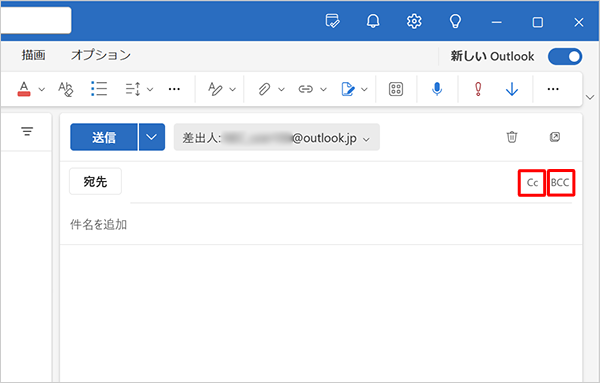Click inside the message body area
600x383 pixels.
tap(321, 313)
